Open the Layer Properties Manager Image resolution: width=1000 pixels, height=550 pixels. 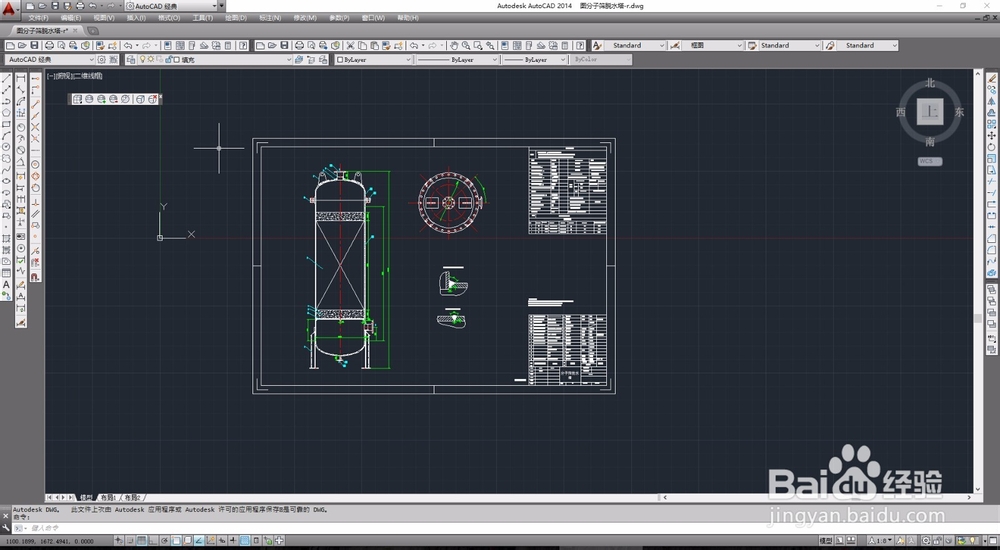click(131, 59)
